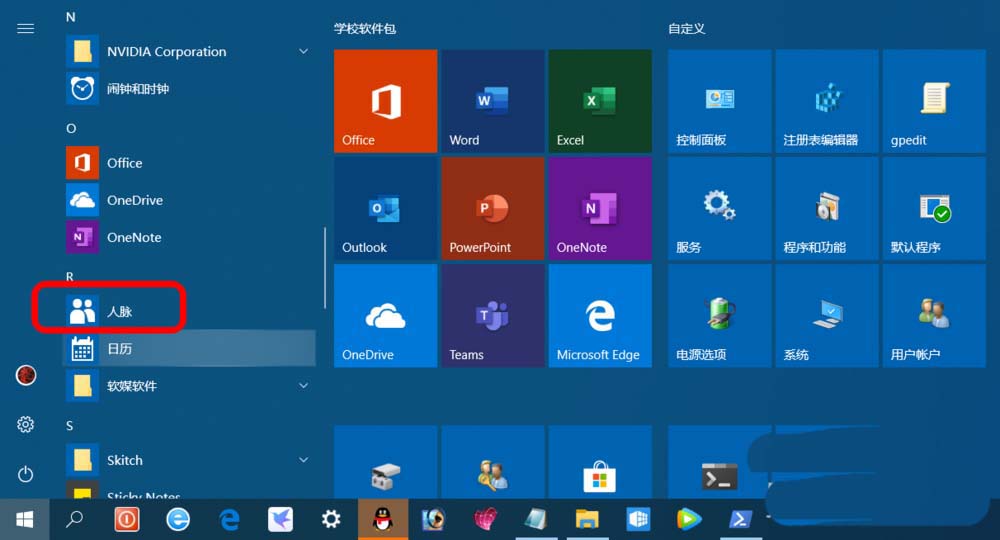Image resolution: width=1000 pixels, height=540 pixels.
Task: Open the user account avatar
Action: pos(26,375)
